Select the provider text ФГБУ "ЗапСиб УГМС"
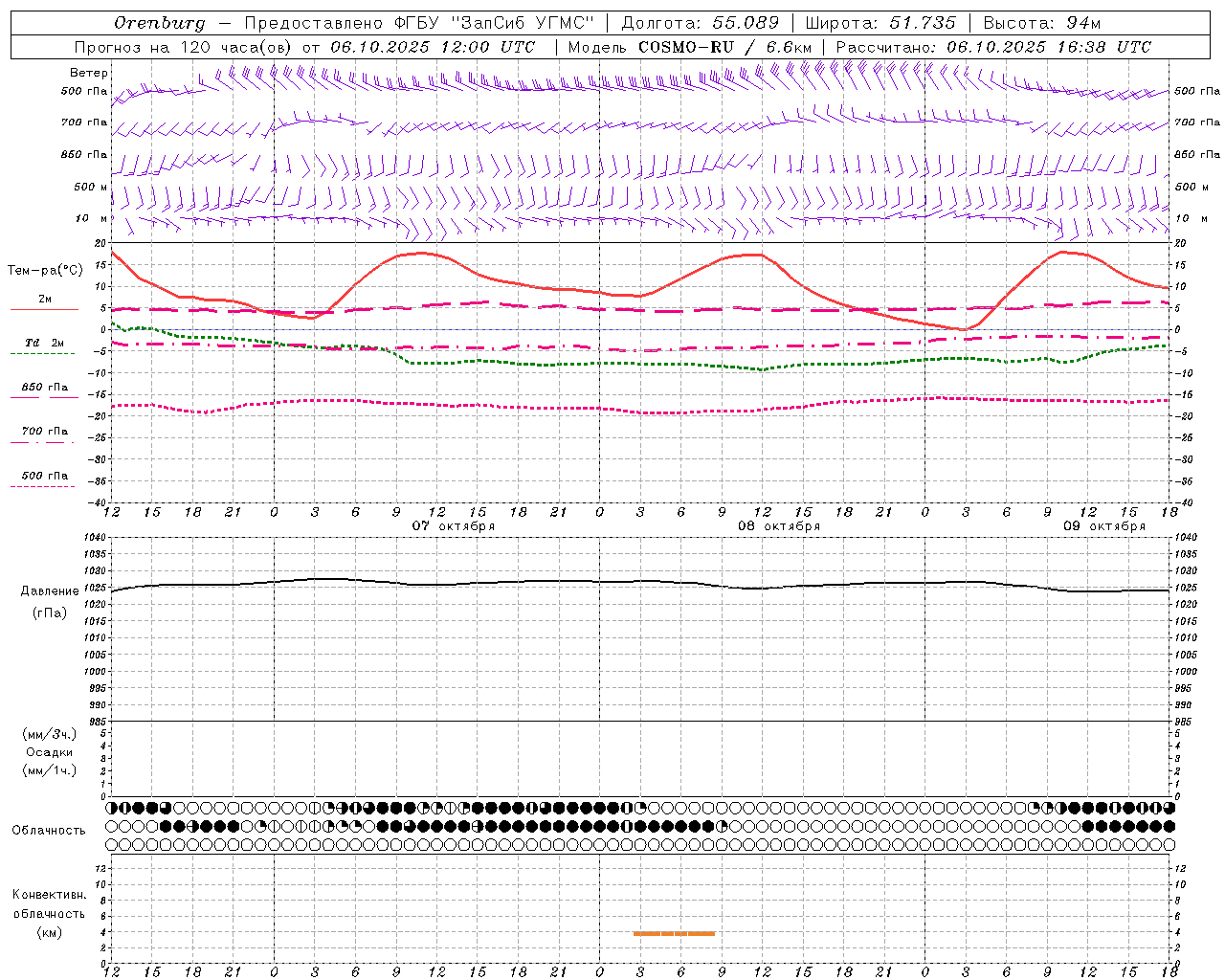The image size is (1225, 980). [494, 23]
